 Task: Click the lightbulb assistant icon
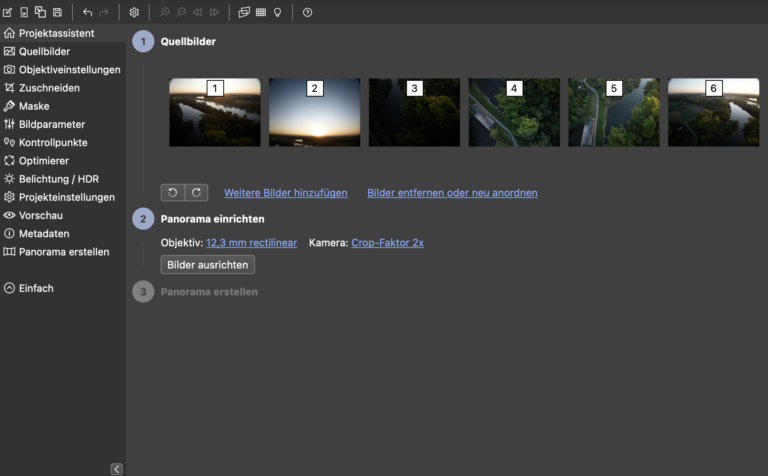(x=278, y=12)
